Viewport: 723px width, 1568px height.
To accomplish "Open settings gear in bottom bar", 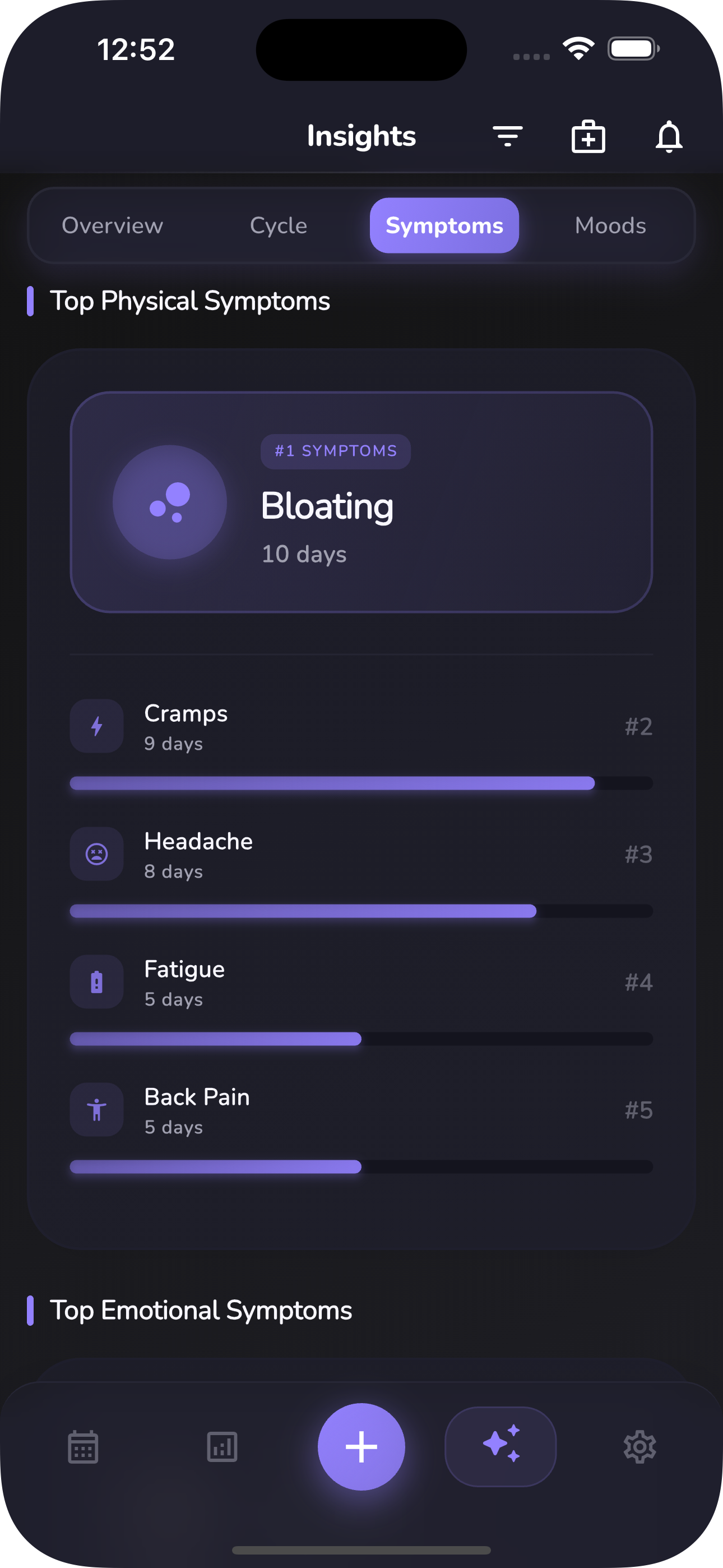I will (639, 1446).
